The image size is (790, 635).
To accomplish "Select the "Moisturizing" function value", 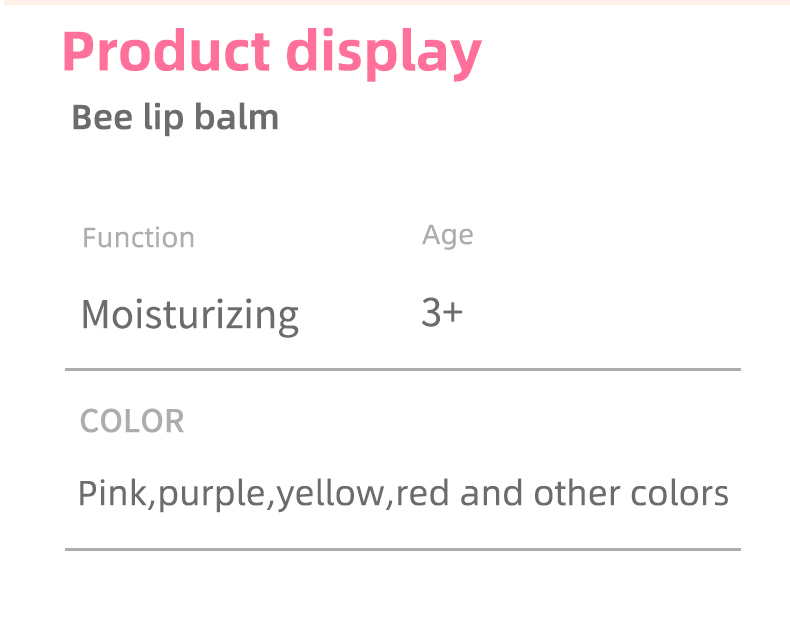I will (x=190, y=315).
